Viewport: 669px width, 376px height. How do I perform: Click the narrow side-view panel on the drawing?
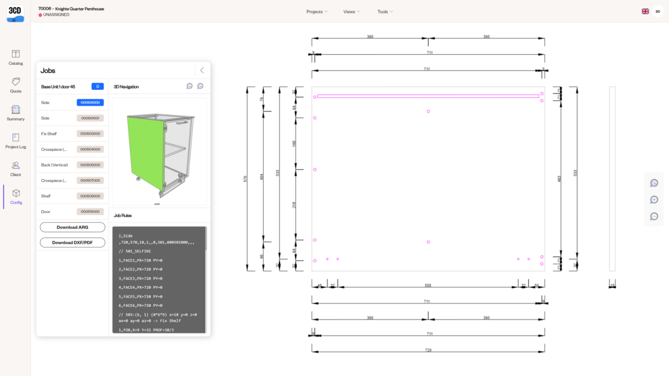point(612,178)
